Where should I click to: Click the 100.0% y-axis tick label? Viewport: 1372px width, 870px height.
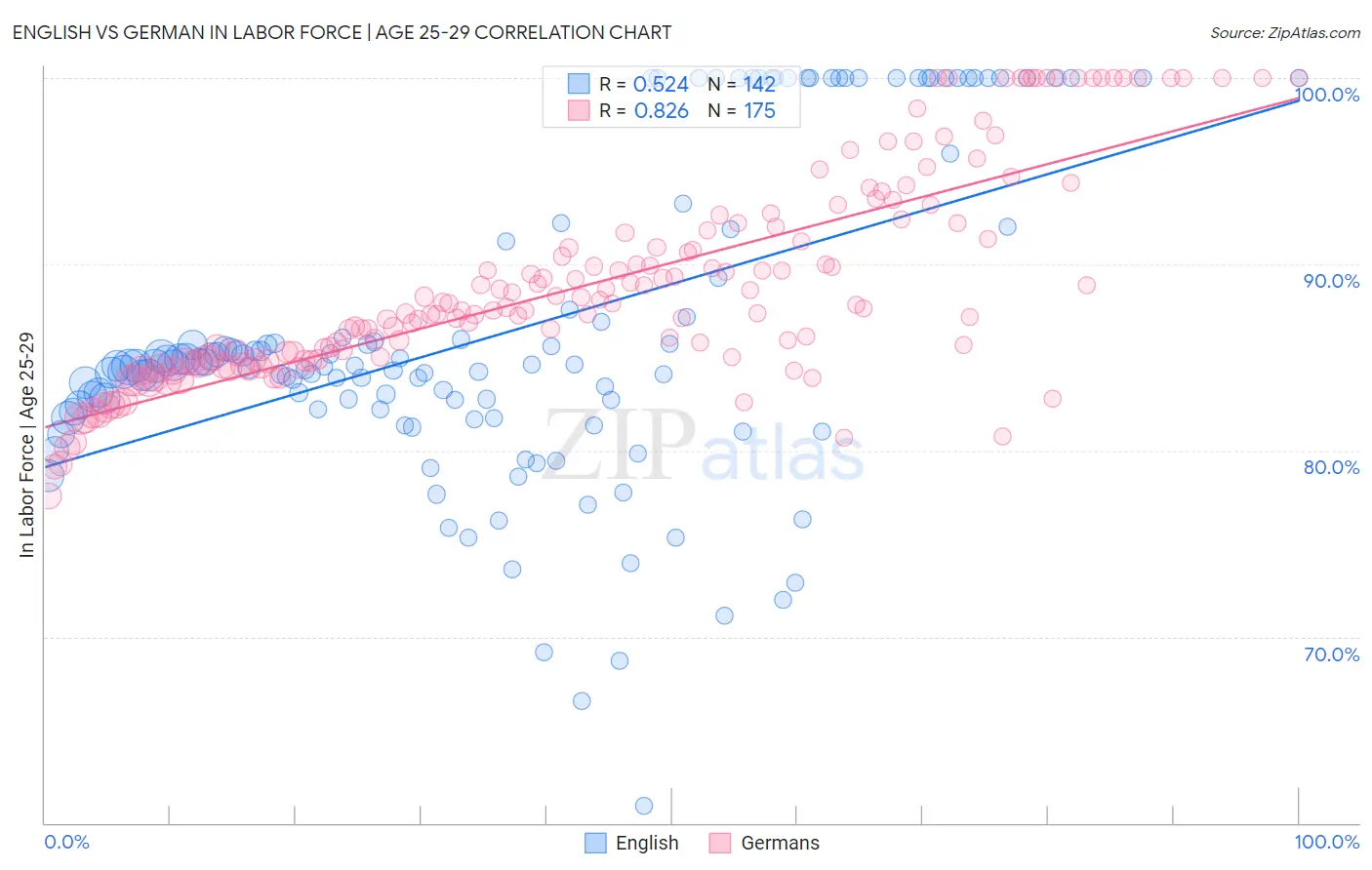(1327, 95)
